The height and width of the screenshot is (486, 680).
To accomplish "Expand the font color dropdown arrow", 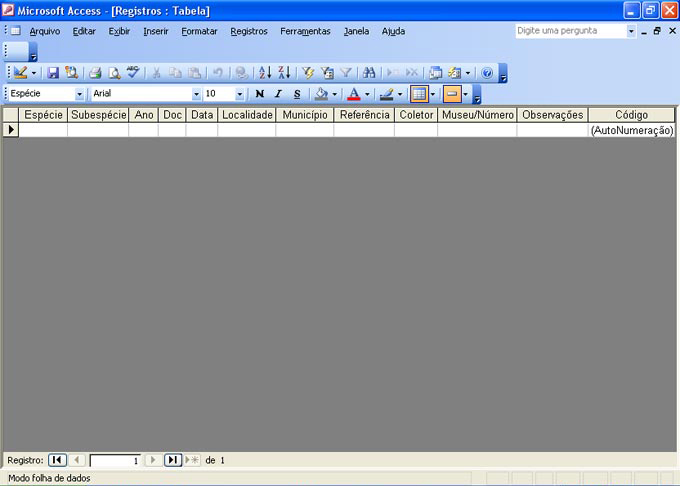I will 367,94.
